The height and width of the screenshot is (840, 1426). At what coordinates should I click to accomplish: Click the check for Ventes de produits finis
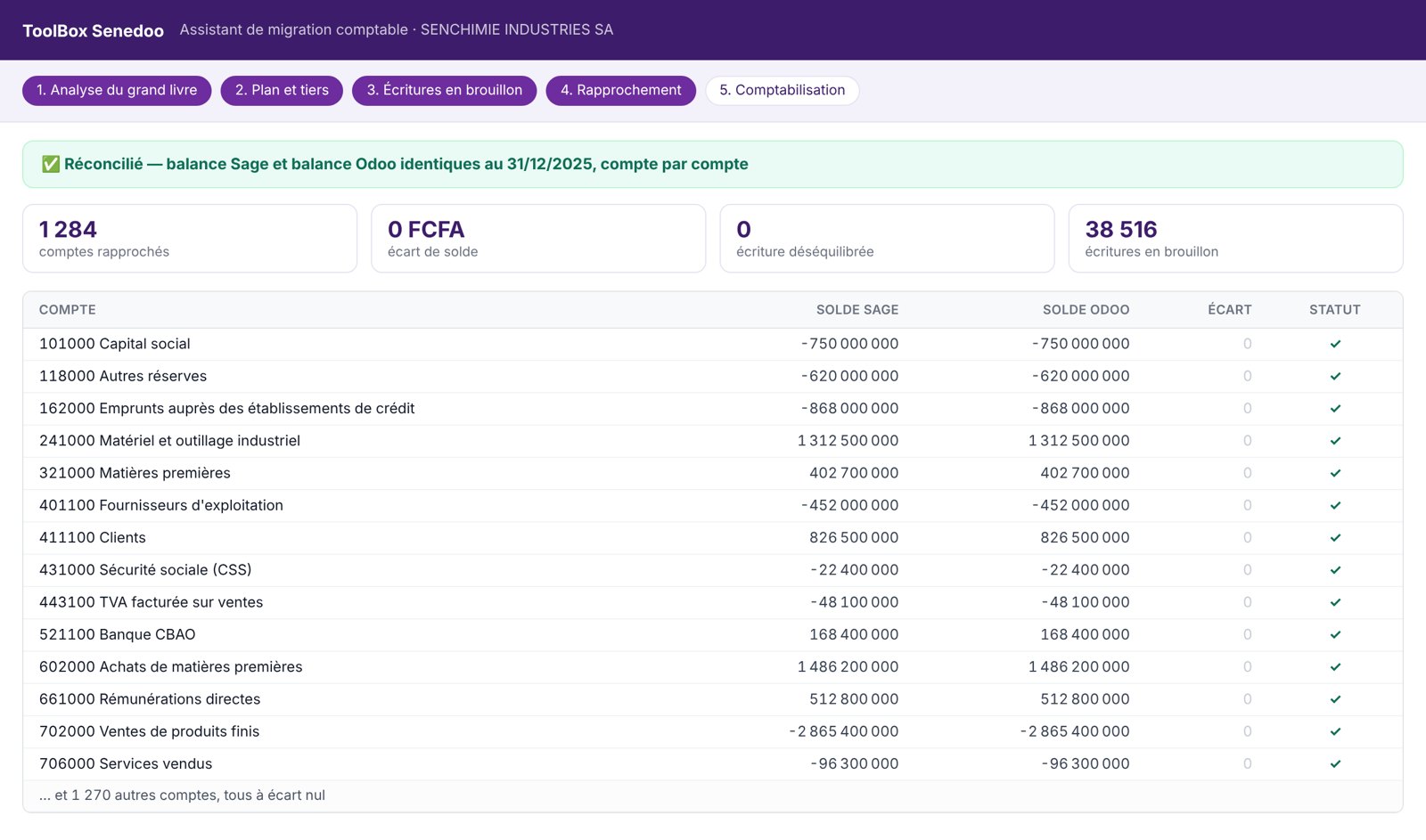pyautogui.click(x=1335, y=731)
